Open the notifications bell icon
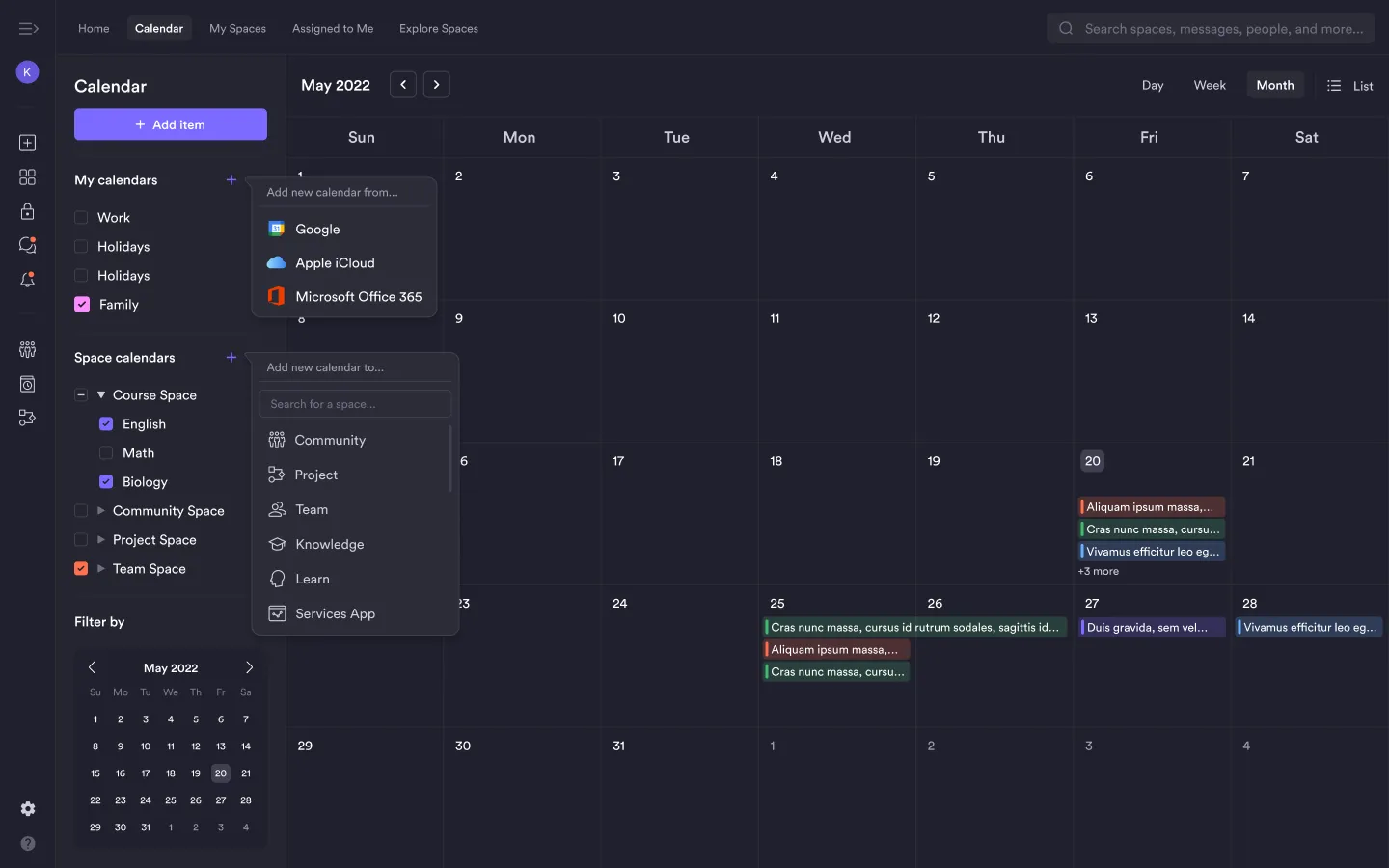The height and width of the screenshot is (868, 1389). [27, 280]
